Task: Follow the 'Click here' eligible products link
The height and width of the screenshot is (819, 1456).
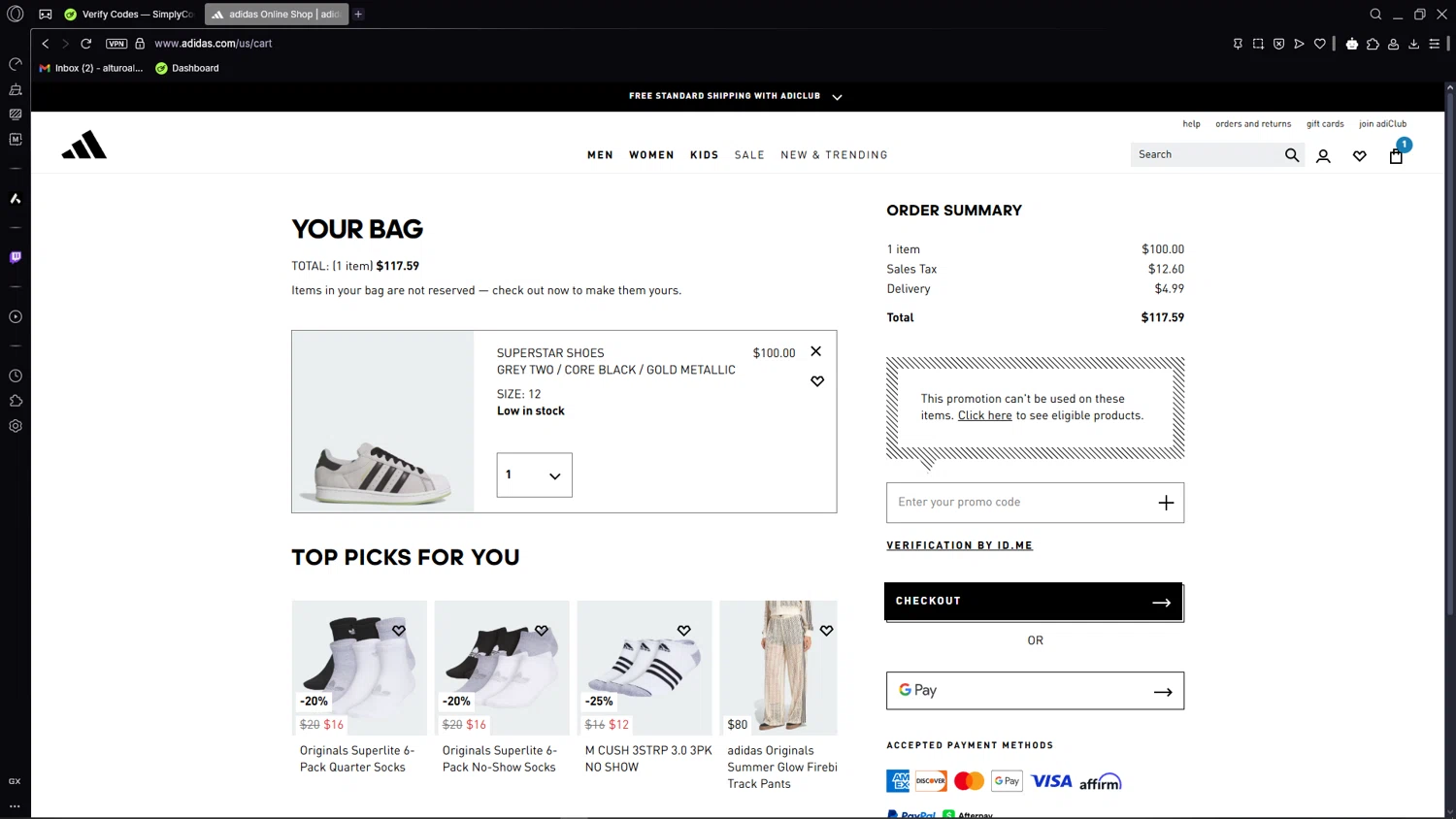Action: (x=984, y=416)
